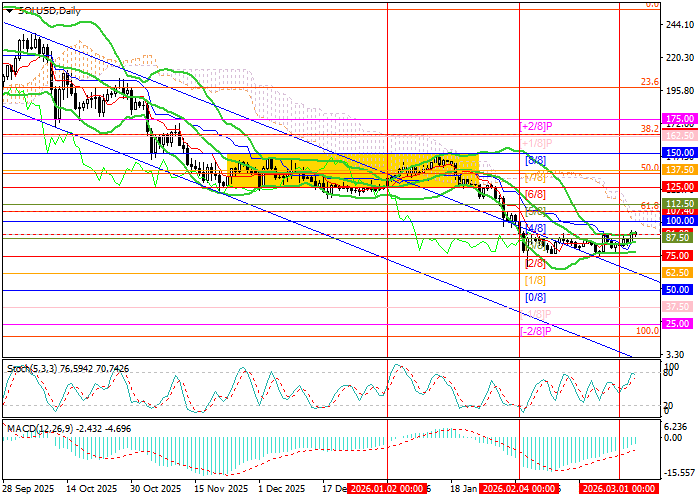Image resolution: width=700 pixels, height=500 pixels.
Task: Select the [+2/8]P Murrey level label
Action: coord(537,126)
